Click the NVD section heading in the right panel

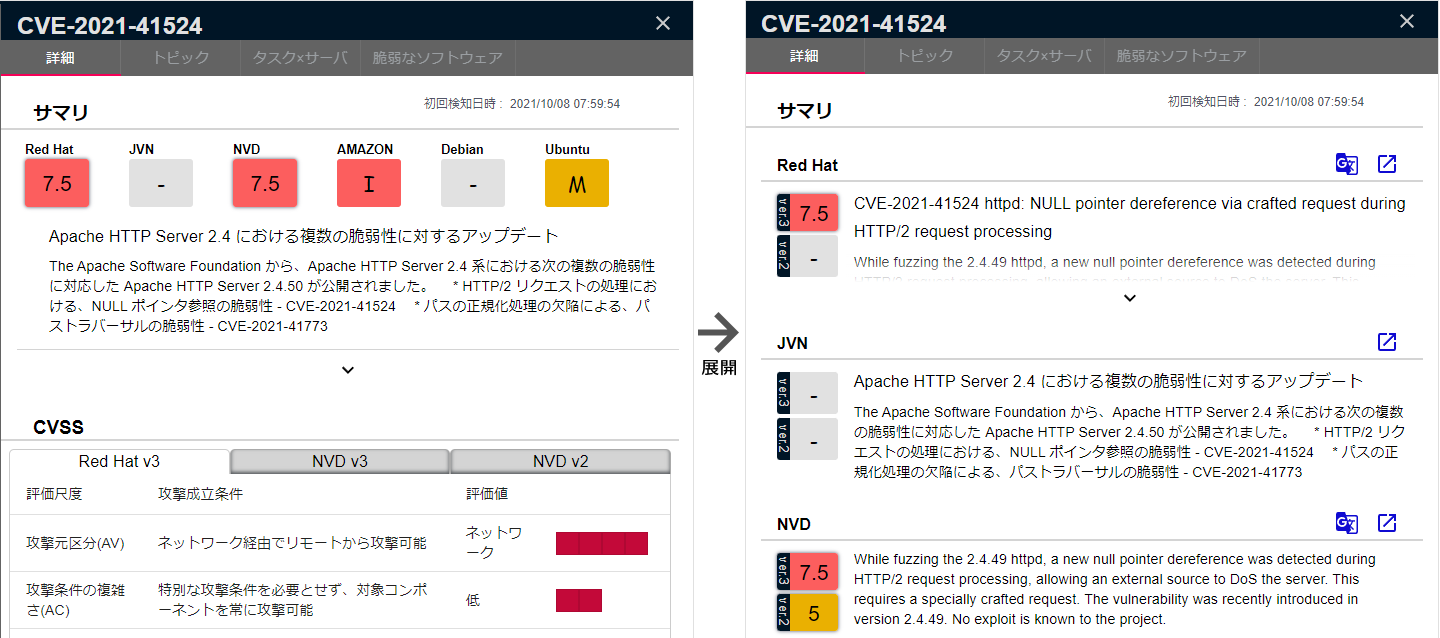(x=794, y=524)
